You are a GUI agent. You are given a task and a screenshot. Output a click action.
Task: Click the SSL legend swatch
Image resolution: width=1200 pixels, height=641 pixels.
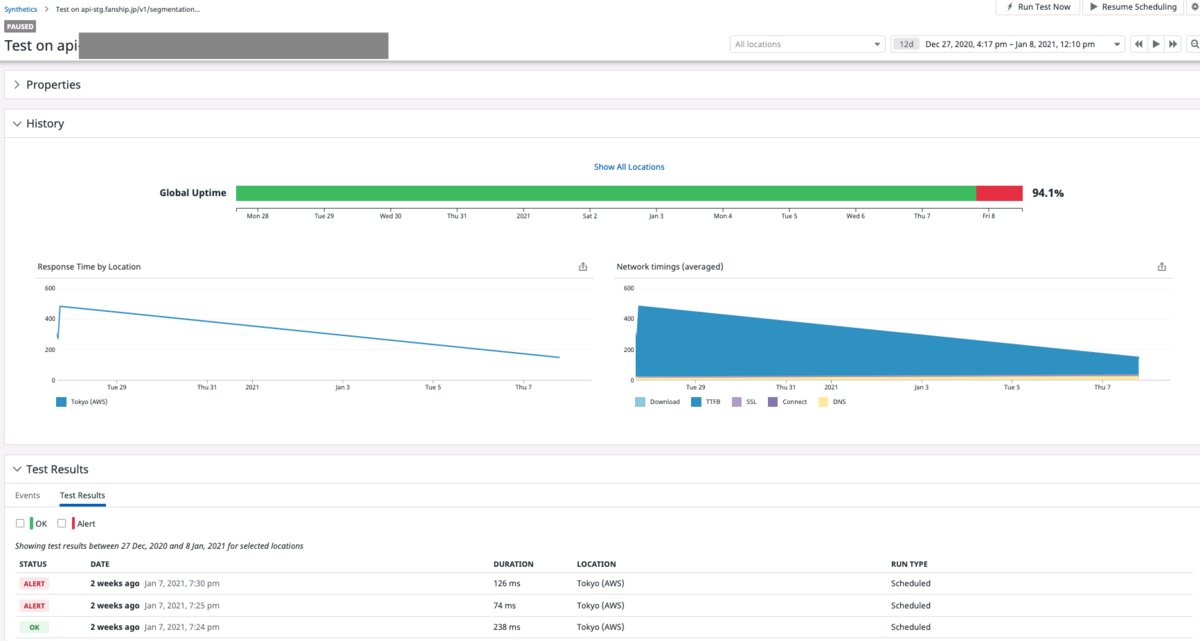point(737,402)
